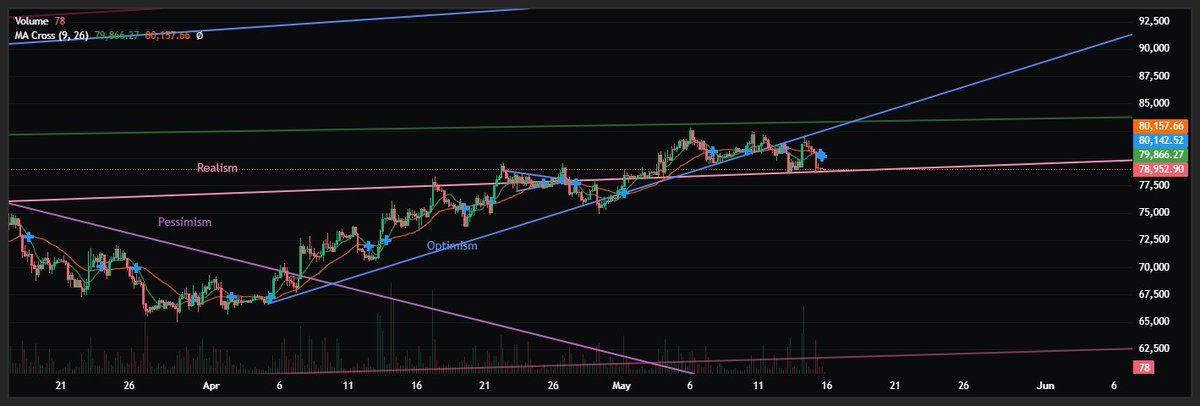
Task: Click the red 78 volume axis label
Action: pos(1145,369)
